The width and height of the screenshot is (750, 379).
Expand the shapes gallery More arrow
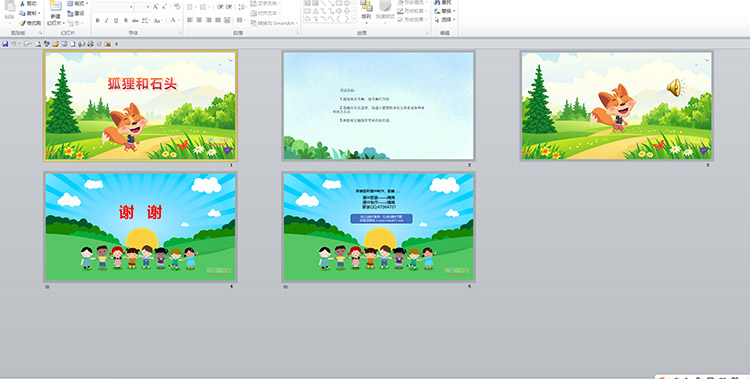[x=354, y=19]
